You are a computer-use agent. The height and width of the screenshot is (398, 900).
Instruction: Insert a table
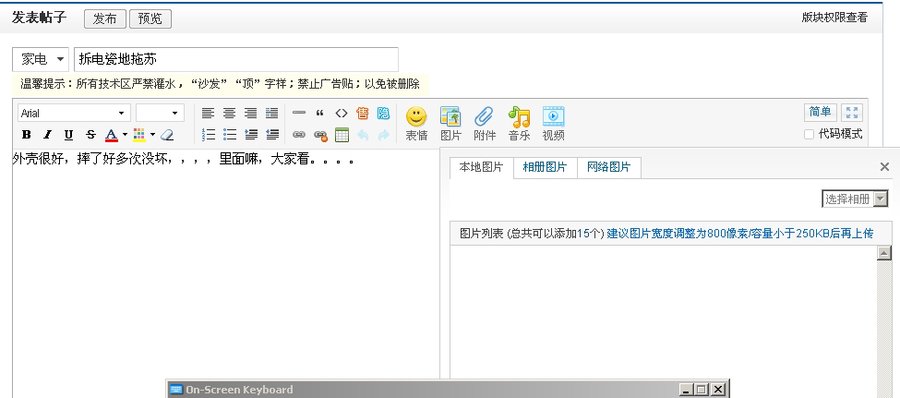coord(342,135)
